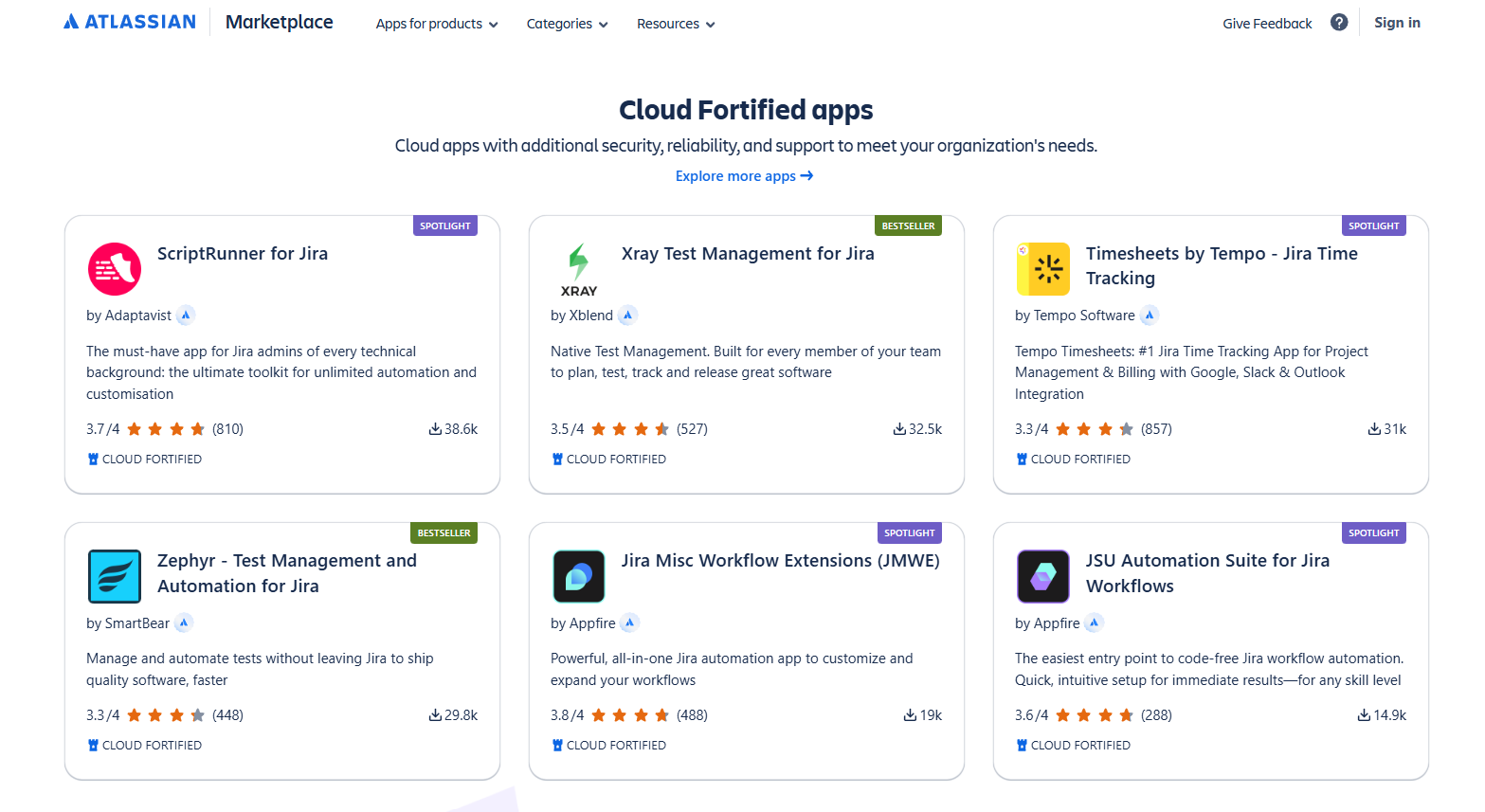Click the download icon beside 38.6k
The image size is (1485, 812).
[x=435, y=429]
